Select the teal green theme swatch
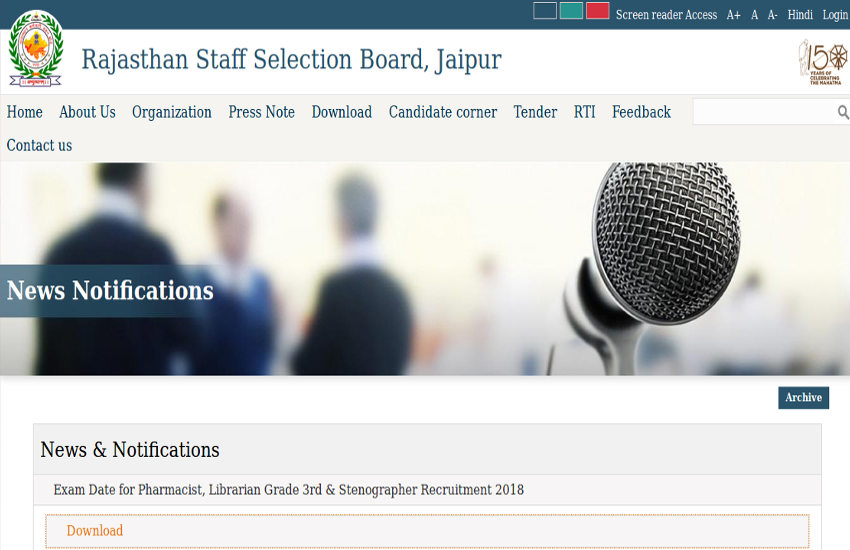 click(x=571, y=11)
